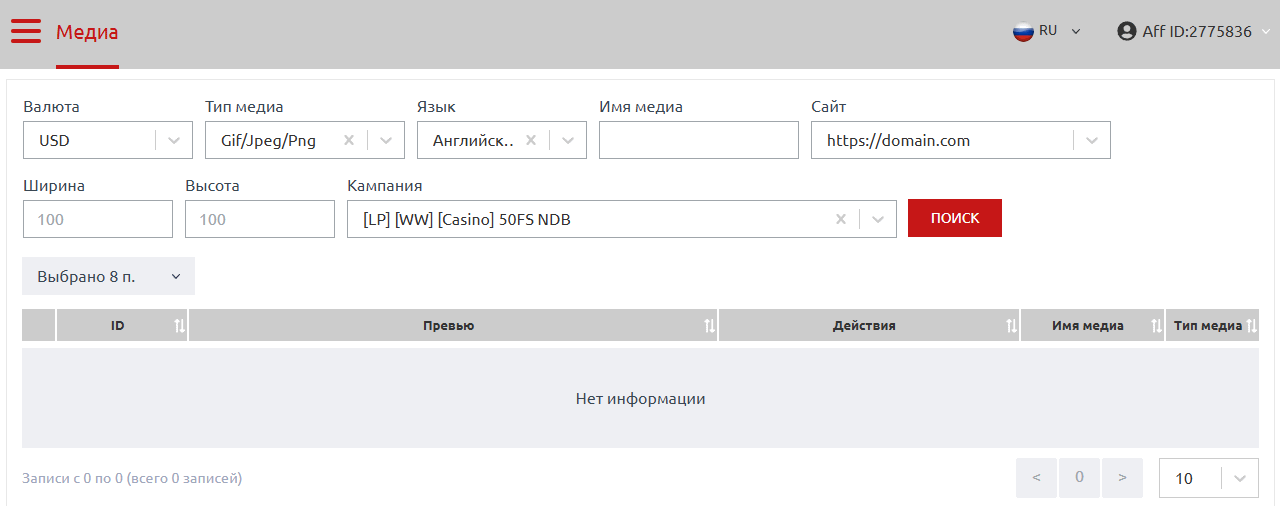Clear the selected language filter
This screenshot has height=506, width=1280.
(x=531, y=141)
